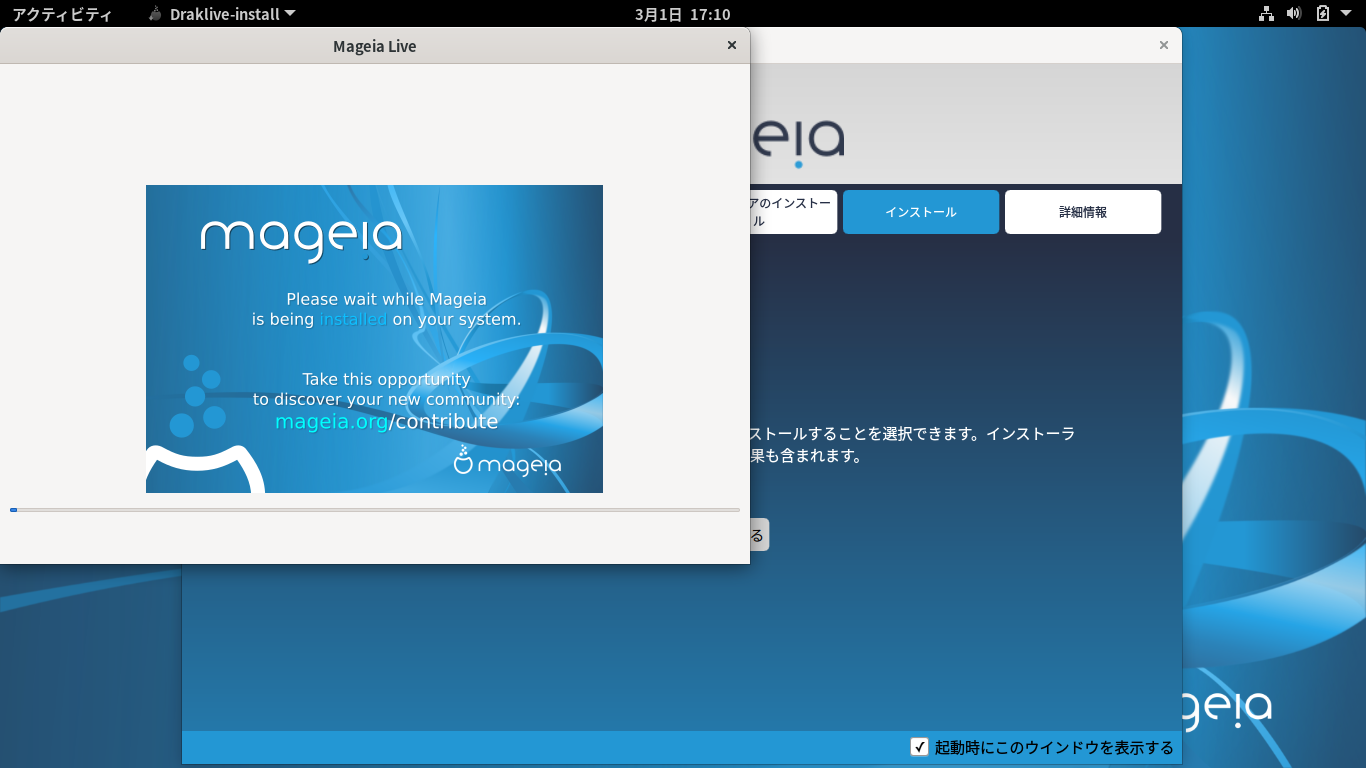Open the system menu arrow
The width and height of the screenshot is (1366, 768).
tap(1347, 14)
